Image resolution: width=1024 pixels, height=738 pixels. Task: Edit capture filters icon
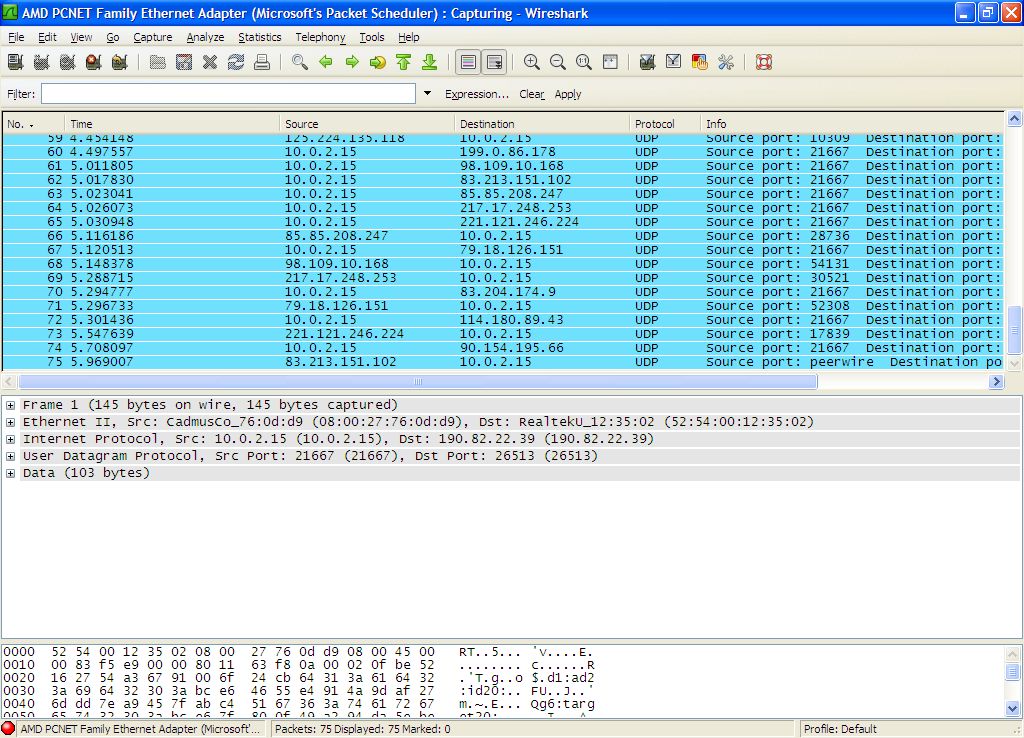point(647,62)
